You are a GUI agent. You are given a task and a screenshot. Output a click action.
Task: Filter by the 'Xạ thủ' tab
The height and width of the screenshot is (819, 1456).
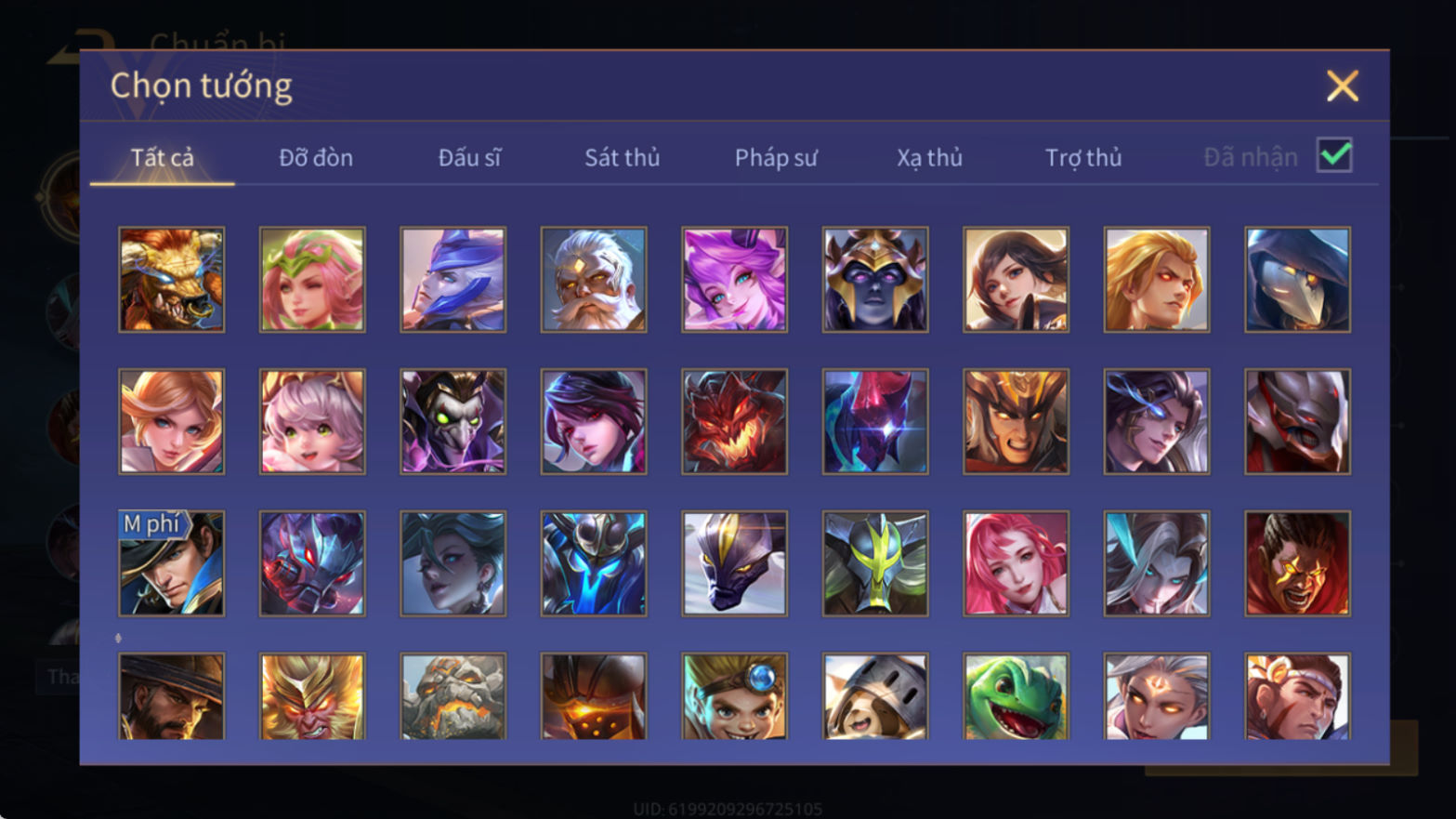pyautogui.click(x=929, y=158)
